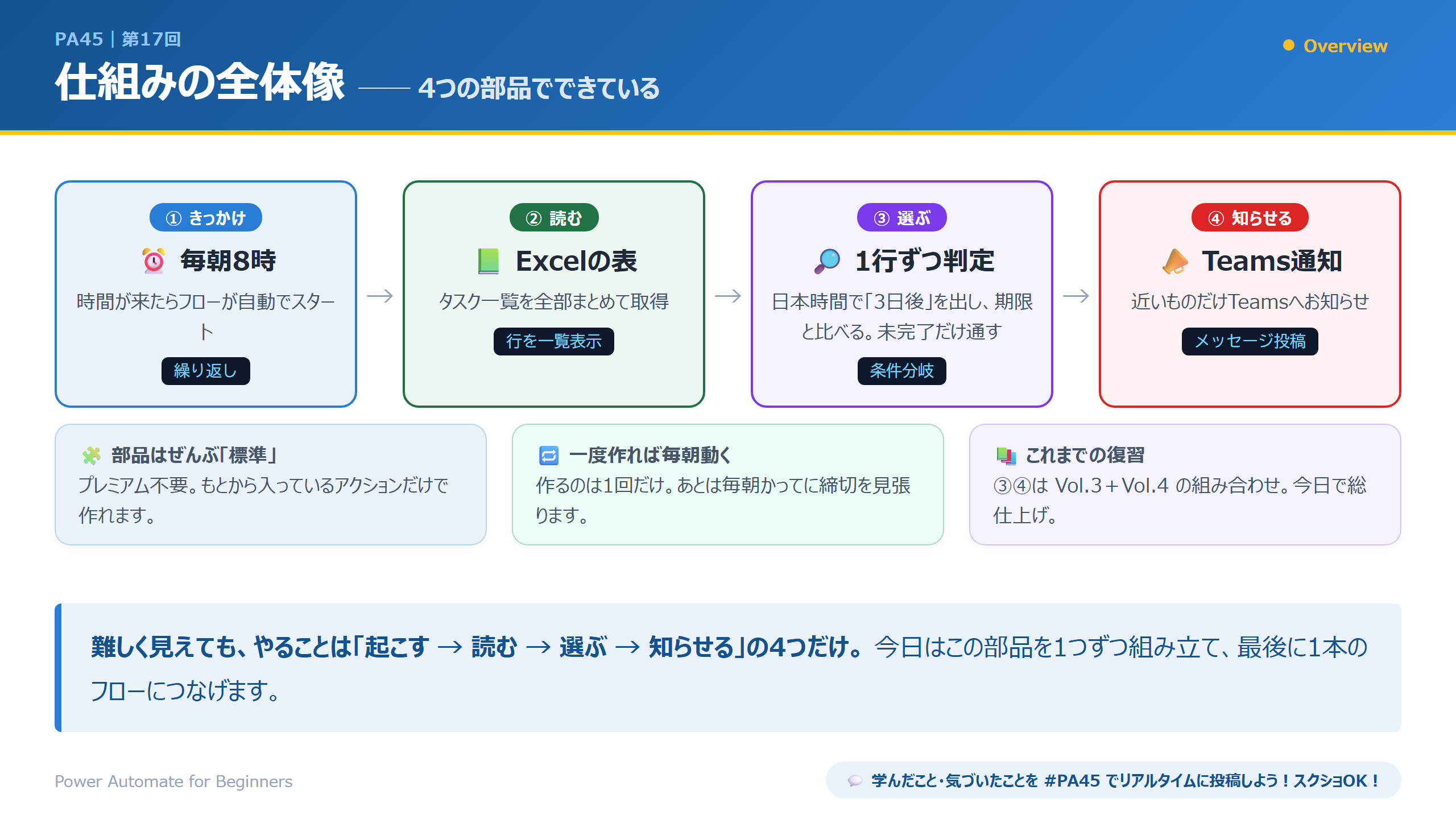
Task: Click the repeat icon beside 一度作れば毎朝動く
Action: click(549, 455)
